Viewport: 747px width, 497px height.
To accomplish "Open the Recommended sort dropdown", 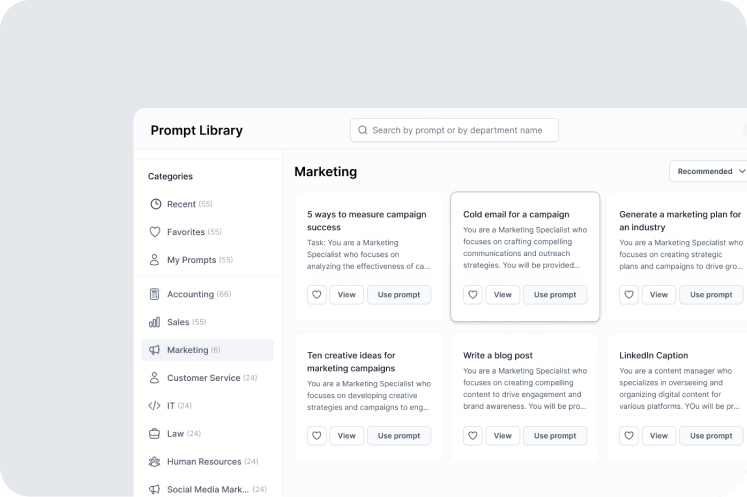I will 707,171.
